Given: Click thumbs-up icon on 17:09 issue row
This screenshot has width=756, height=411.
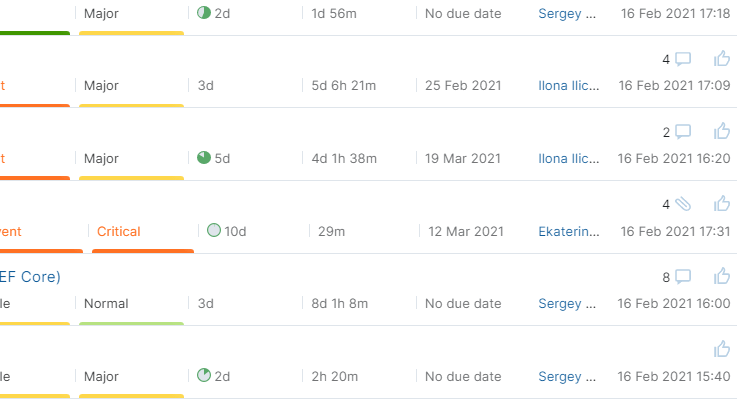Looking at the screenshot, I should point(722,58).
